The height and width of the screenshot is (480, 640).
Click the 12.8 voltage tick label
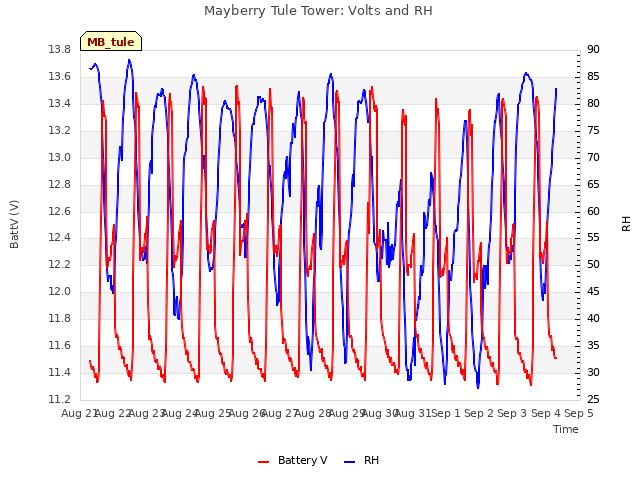point(60,184)
